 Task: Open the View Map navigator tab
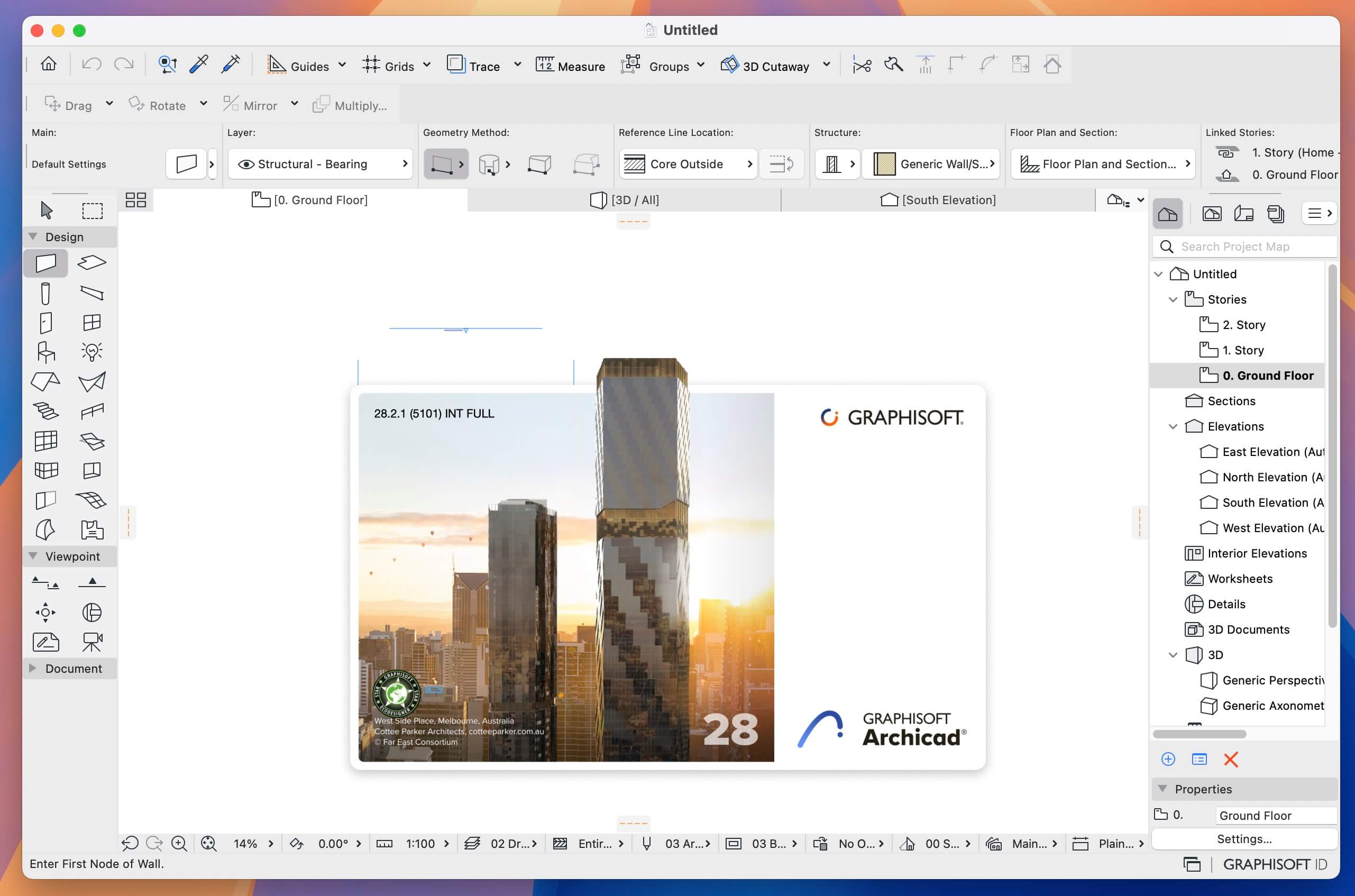pyautogui.click(x=1212, y=214)
